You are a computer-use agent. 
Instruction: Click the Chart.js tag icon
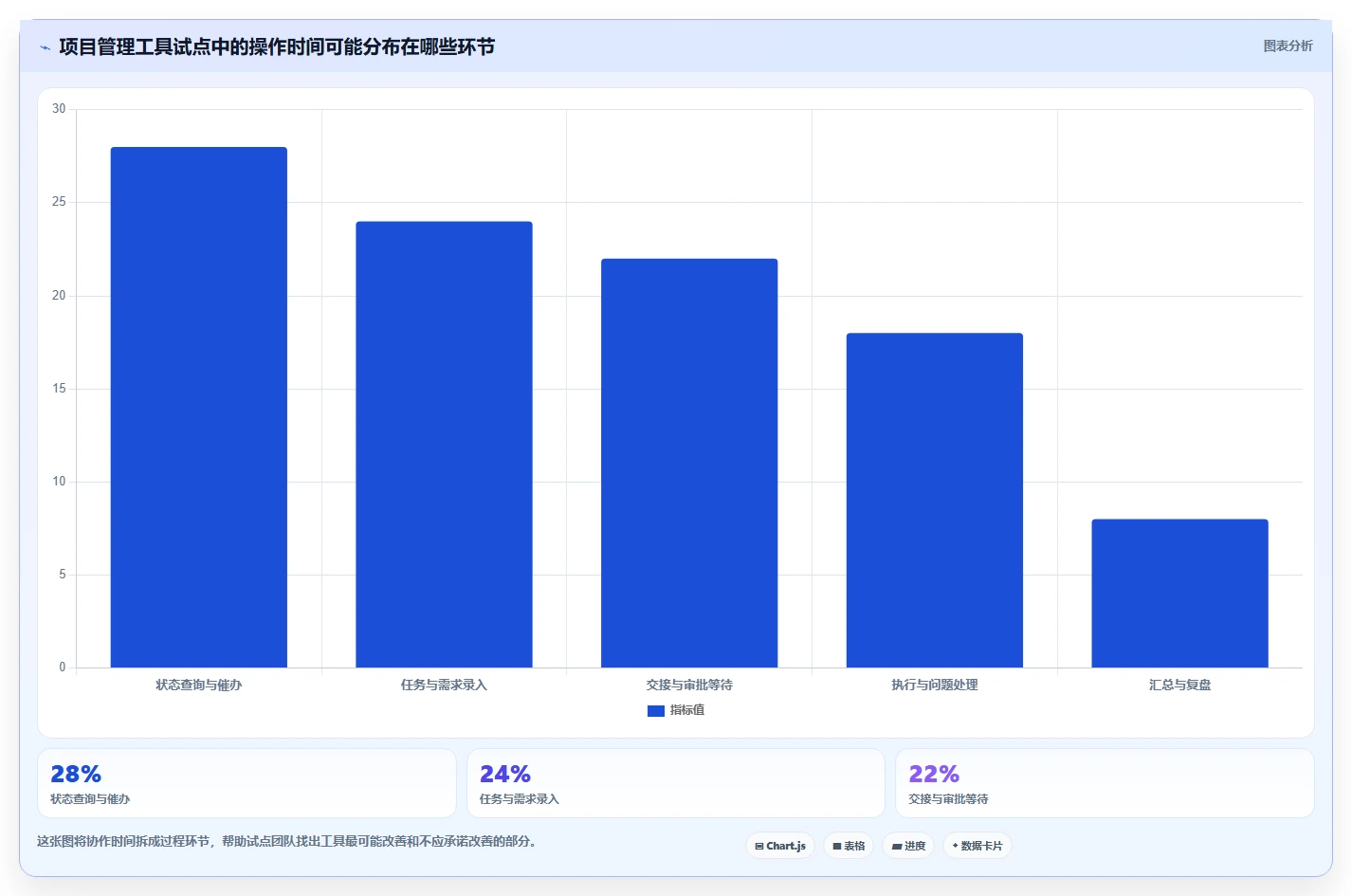(759, 847)
